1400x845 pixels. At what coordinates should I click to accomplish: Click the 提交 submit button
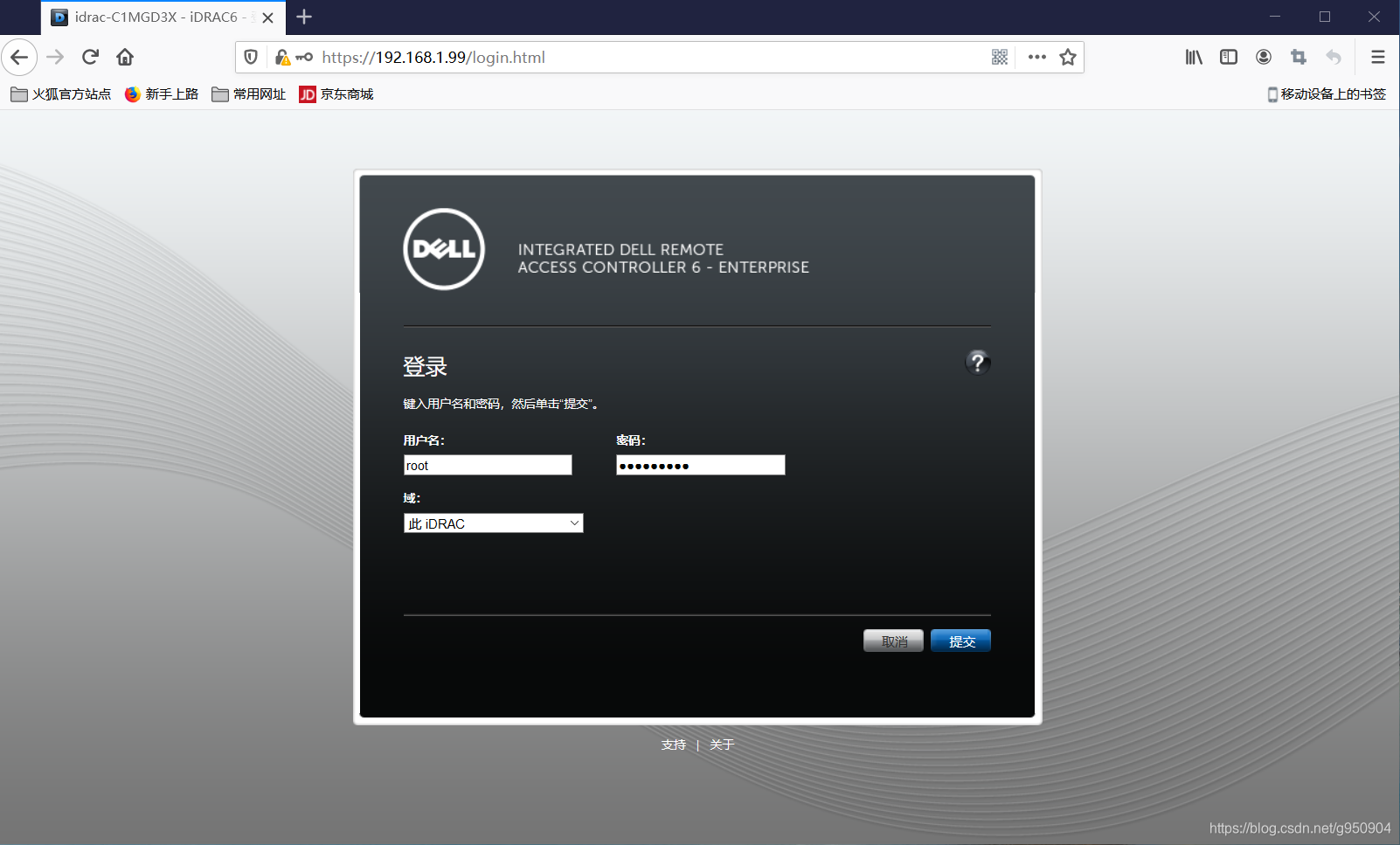pos(960,641)
